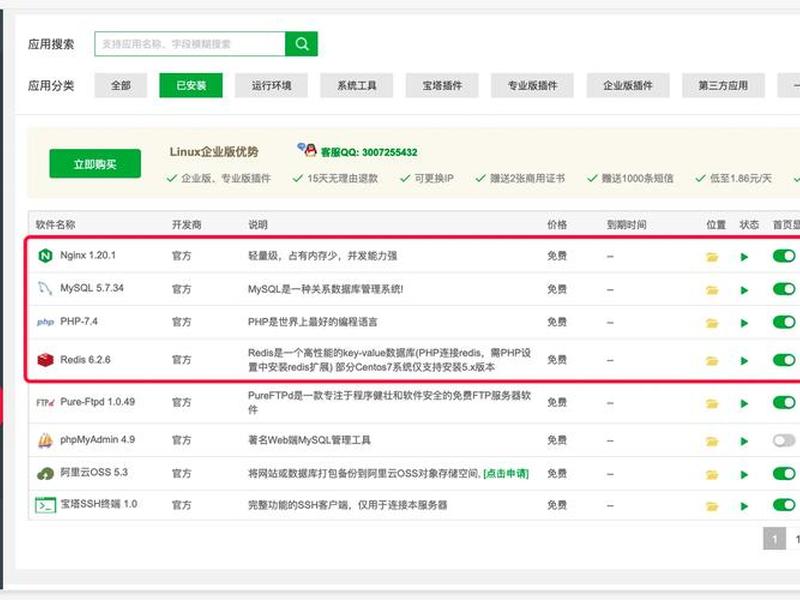Click the 宝塔SSH终端 terminal icon
The image size is (800, 600).
pyautogui.click(x=45, y=505)
